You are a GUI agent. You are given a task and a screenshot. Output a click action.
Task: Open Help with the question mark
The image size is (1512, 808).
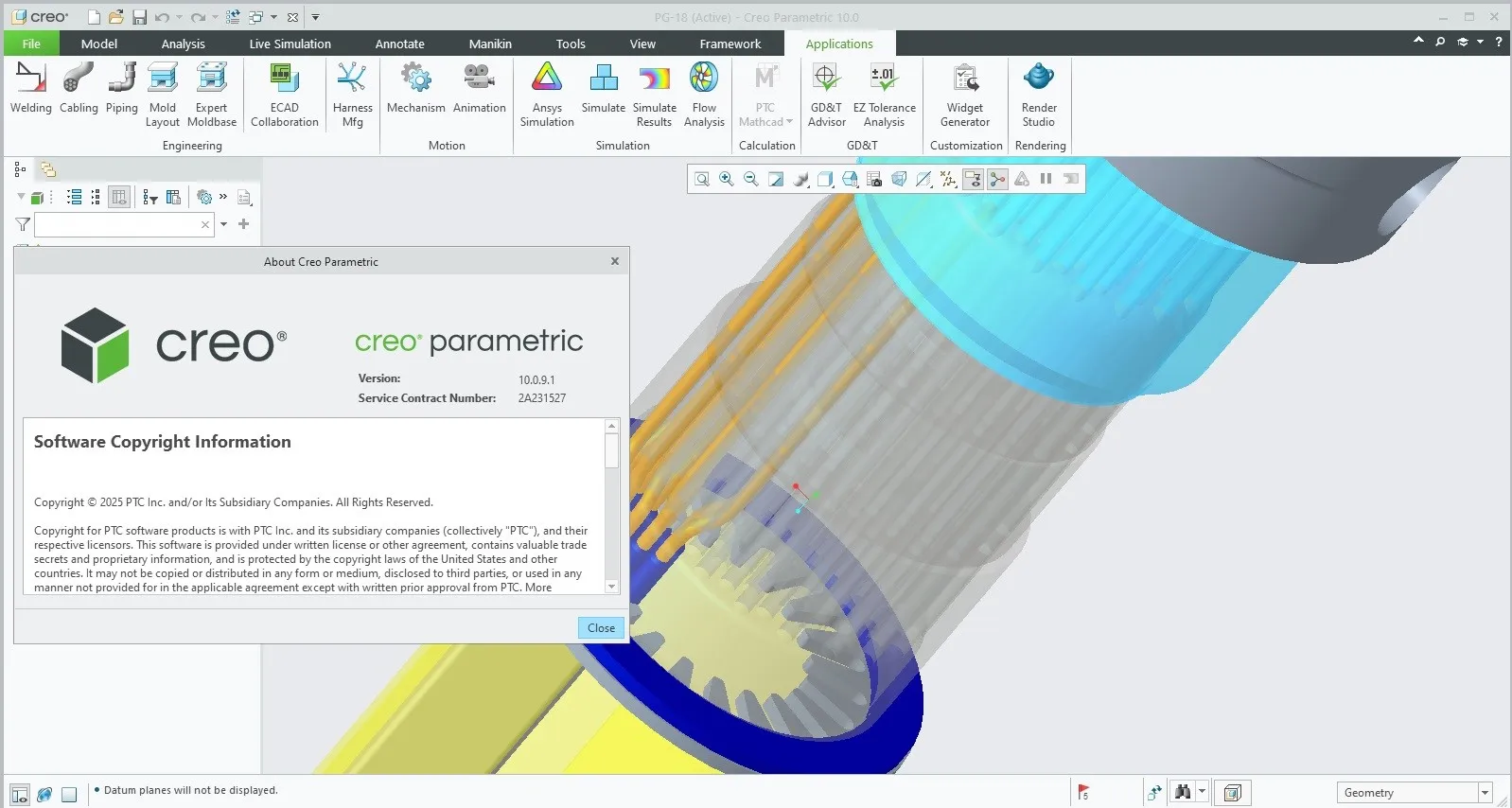[x=1499, y=42]
